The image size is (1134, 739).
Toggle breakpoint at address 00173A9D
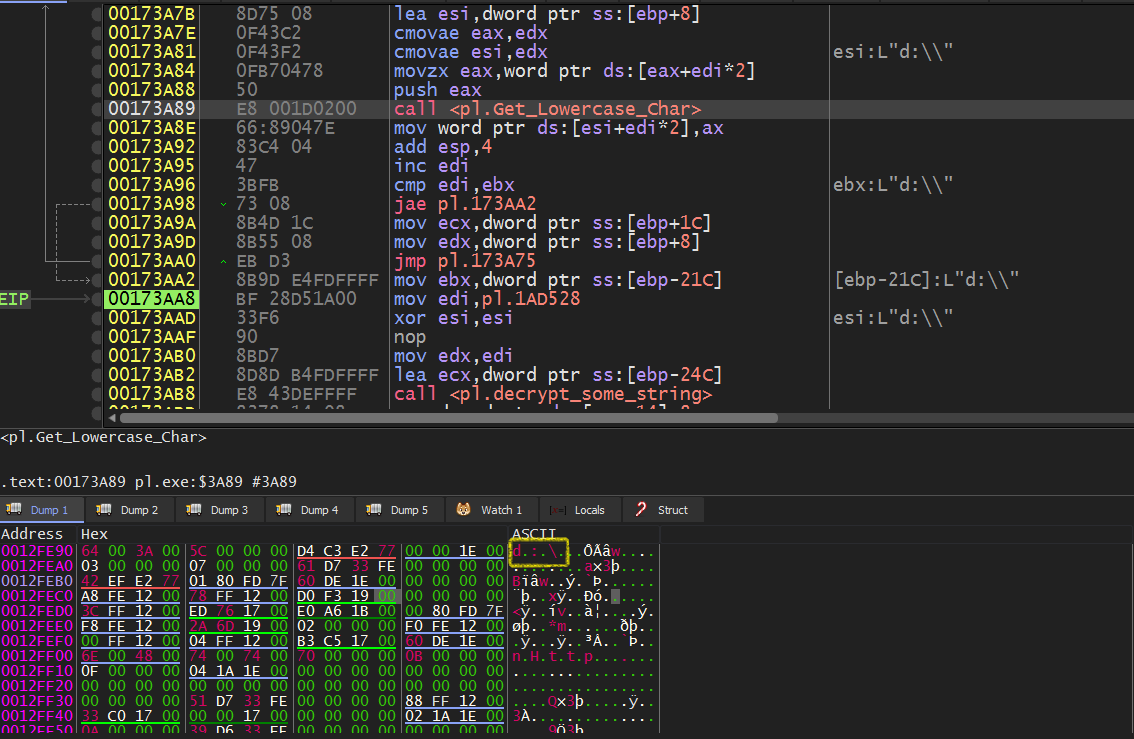click(96, 242)
